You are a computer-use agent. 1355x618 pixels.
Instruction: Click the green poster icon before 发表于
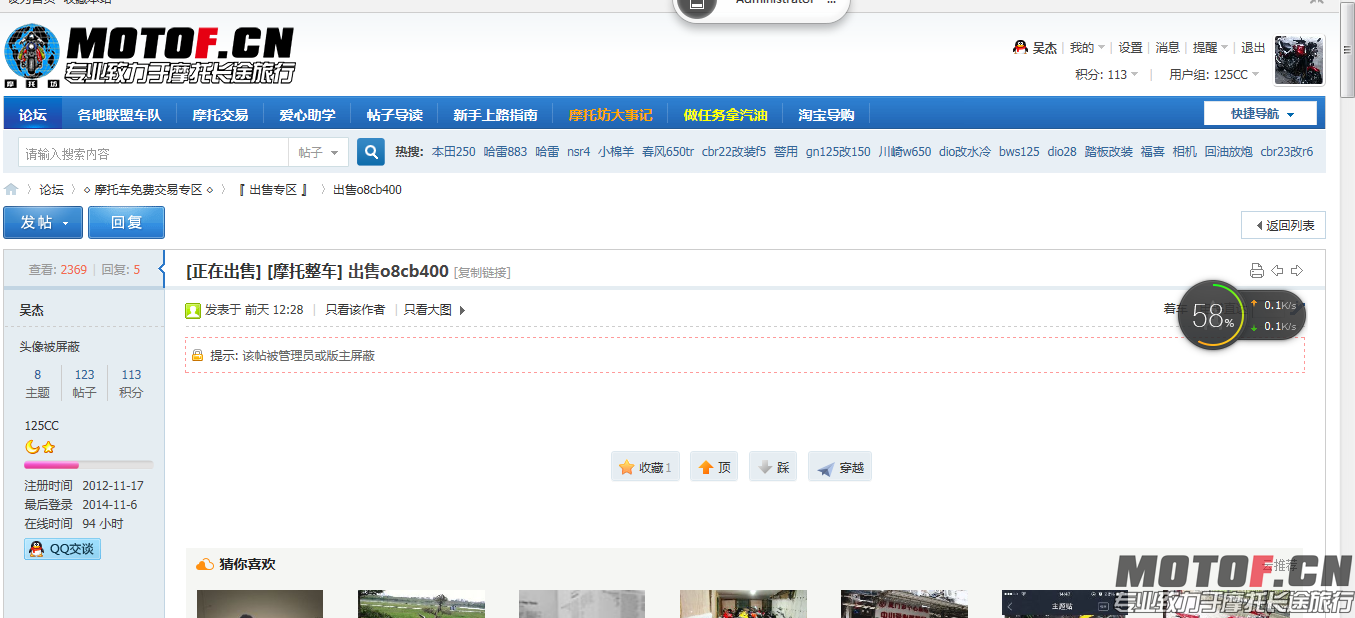pos(193,310)
